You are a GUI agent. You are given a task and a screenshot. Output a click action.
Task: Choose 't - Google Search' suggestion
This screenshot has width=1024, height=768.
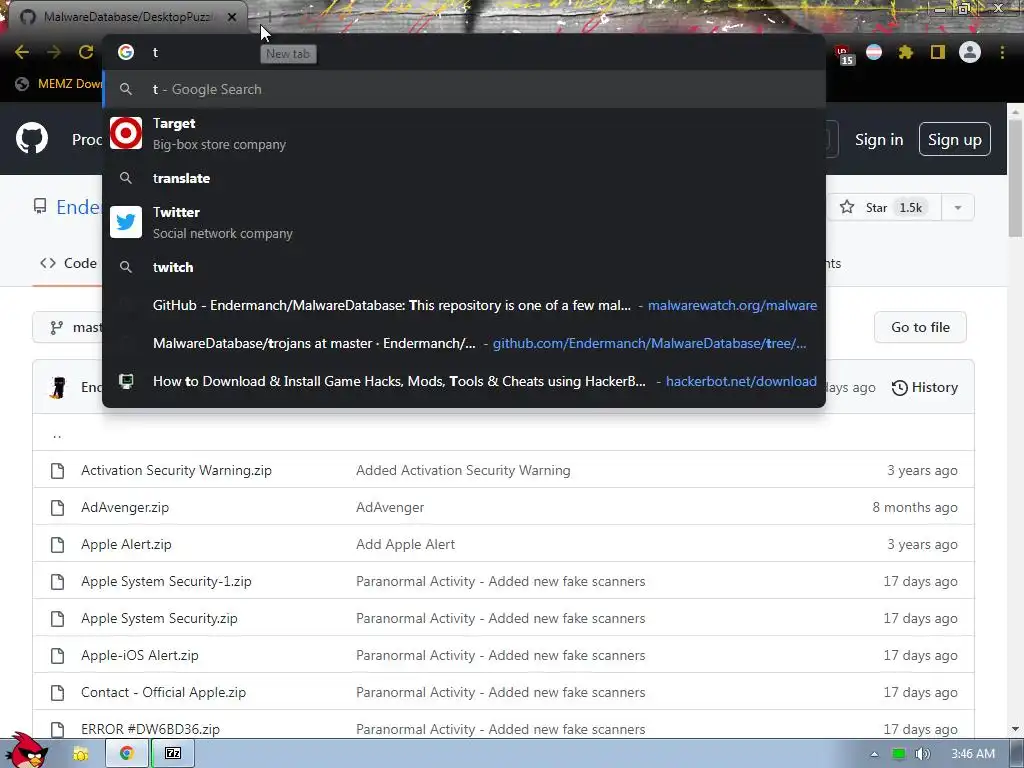pyautogui.click(x=464, y=89)
